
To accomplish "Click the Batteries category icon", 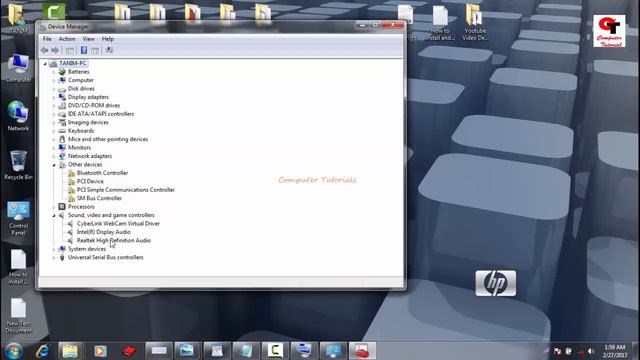I will 62,72.
